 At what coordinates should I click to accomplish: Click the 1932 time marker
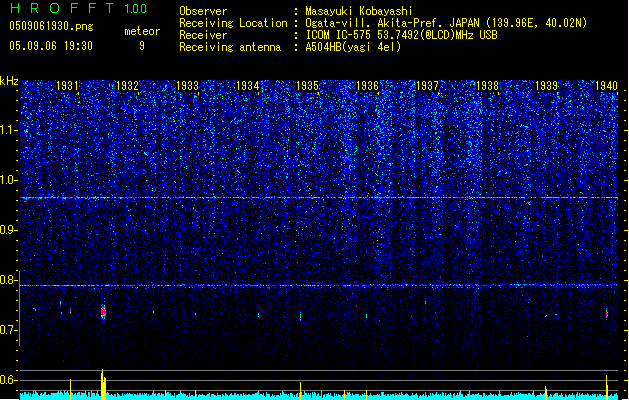[127, 86]
